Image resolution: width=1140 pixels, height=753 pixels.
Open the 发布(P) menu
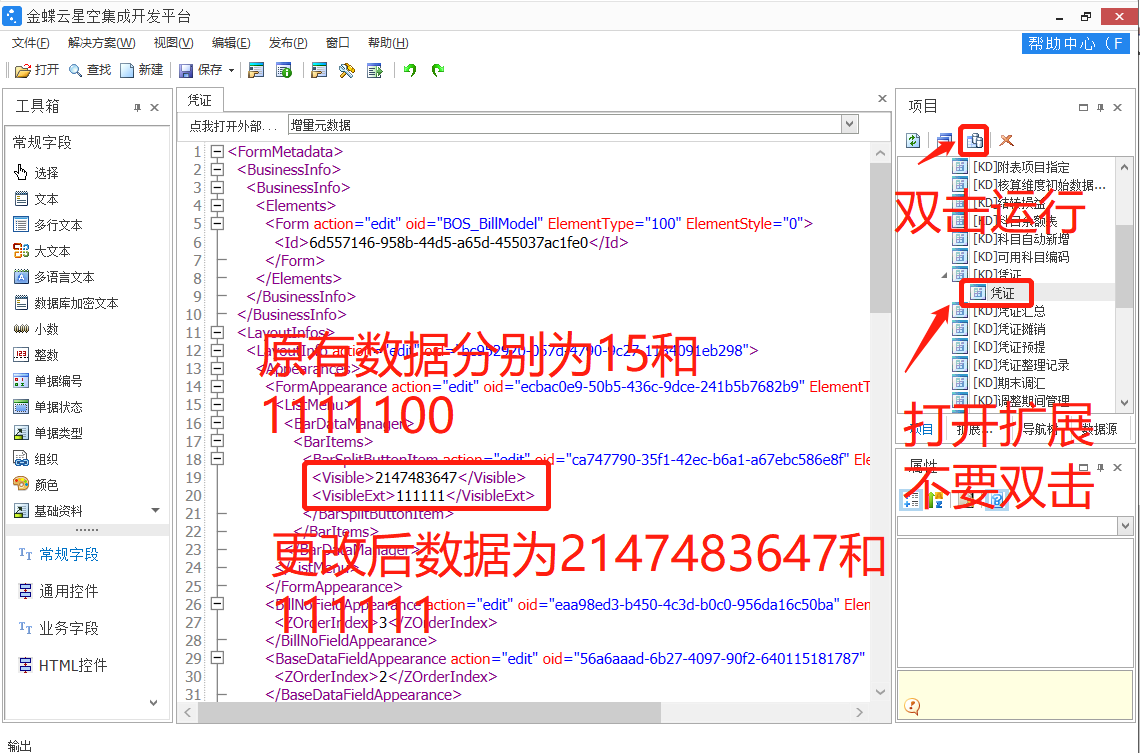[288, 43]
